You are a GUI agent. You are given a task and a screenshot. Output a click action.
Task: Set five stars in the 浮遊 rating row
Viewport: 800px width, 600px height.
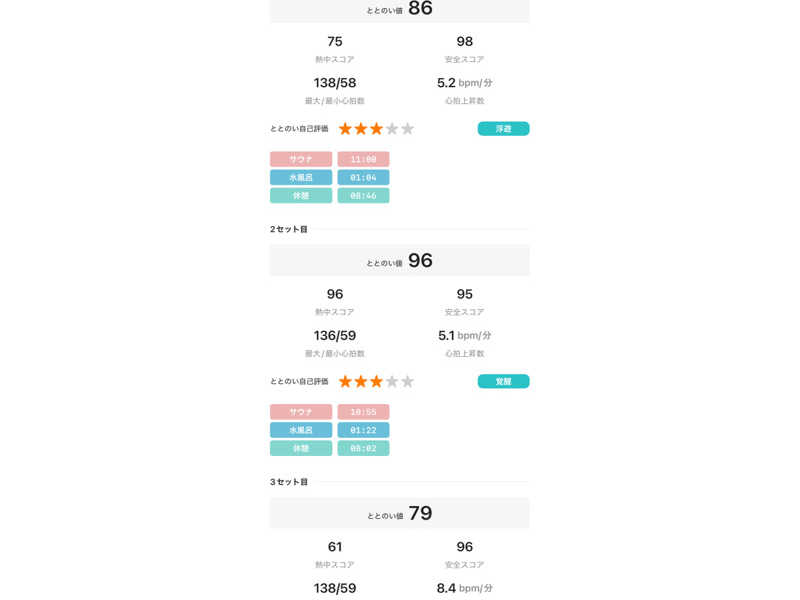407,129
